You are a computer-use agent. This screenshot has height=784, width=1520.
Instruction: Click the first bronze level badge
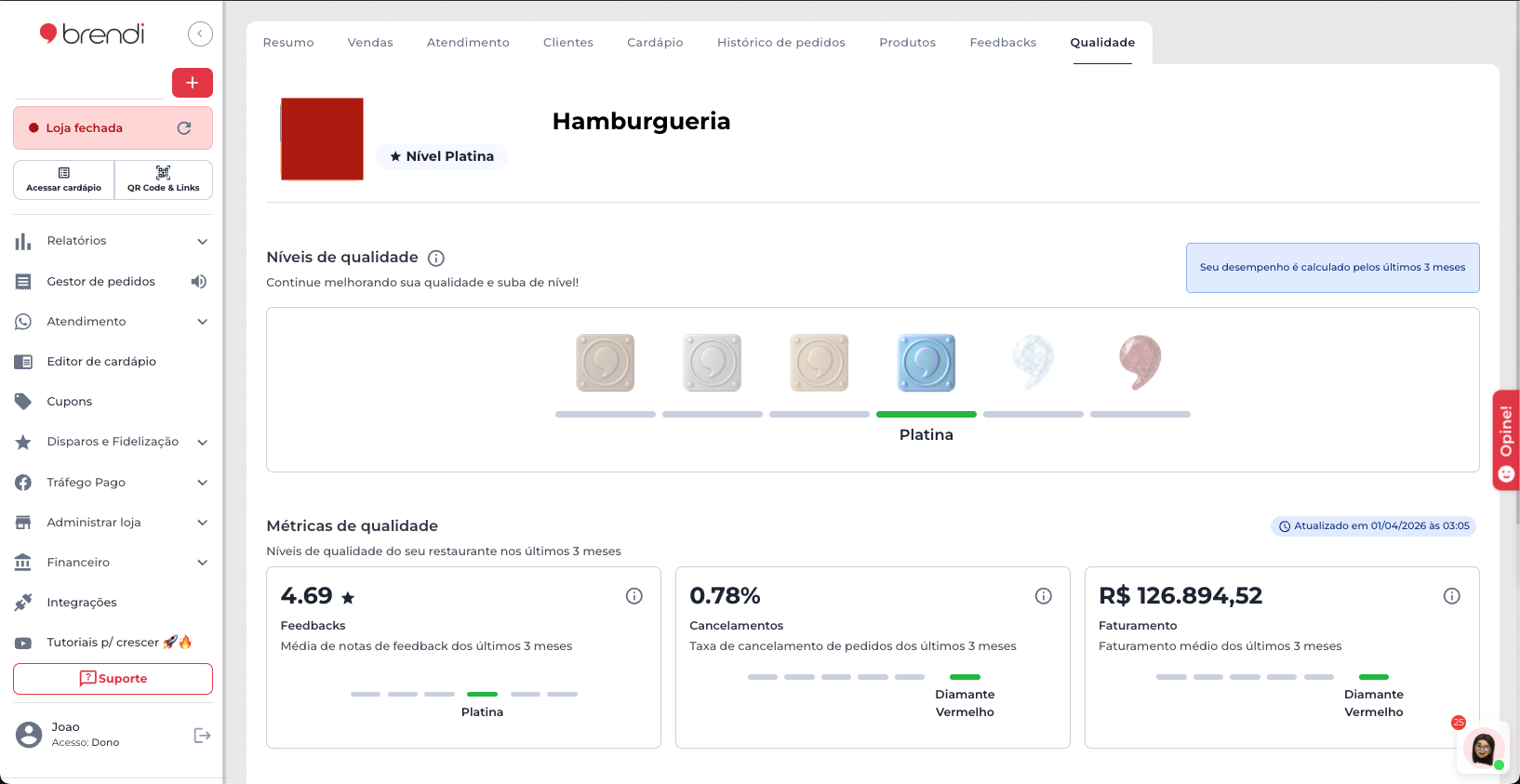click(x=606, y=363)
